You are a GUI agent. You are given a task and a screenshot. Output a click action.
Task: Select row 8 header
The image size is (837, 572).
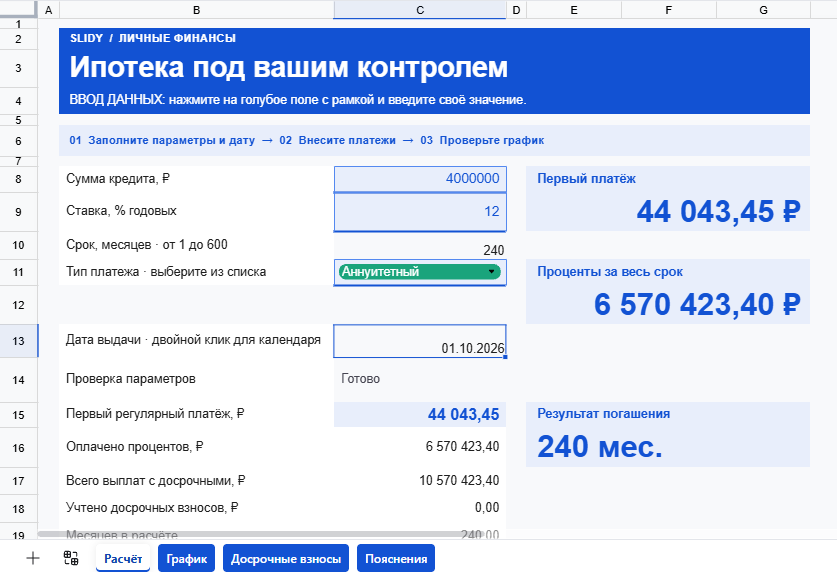(19, 179)
